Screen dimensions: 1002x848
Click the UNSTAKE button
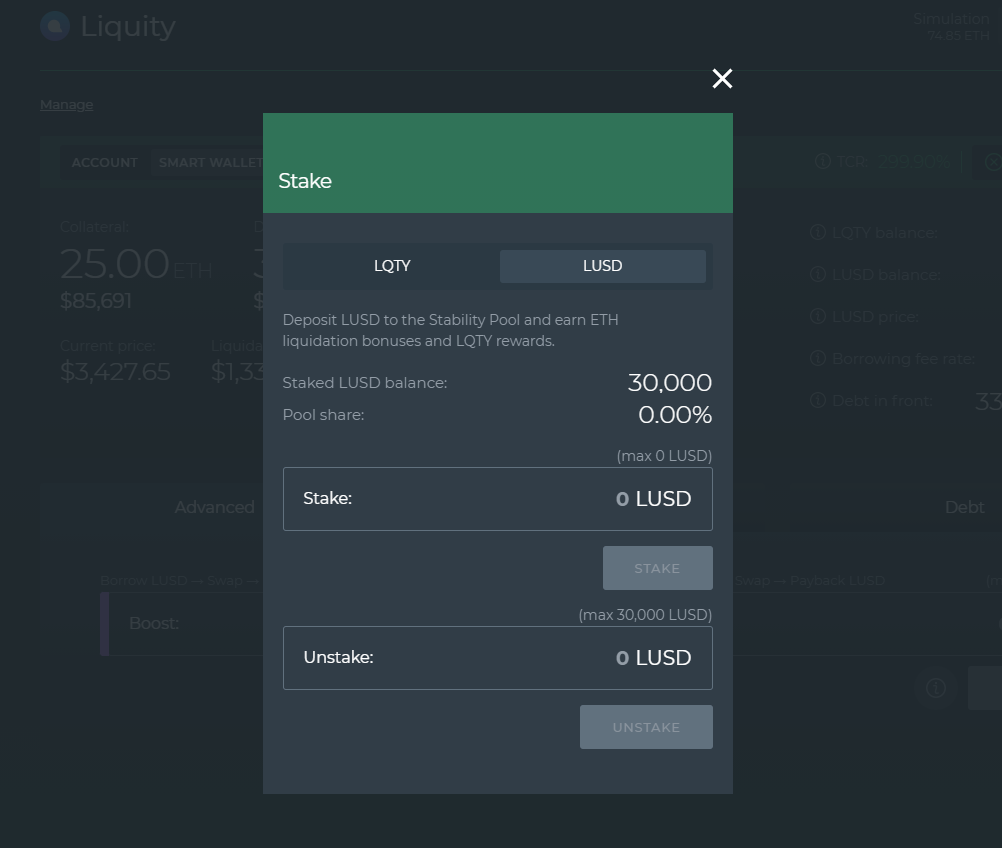tap(646, 727)
